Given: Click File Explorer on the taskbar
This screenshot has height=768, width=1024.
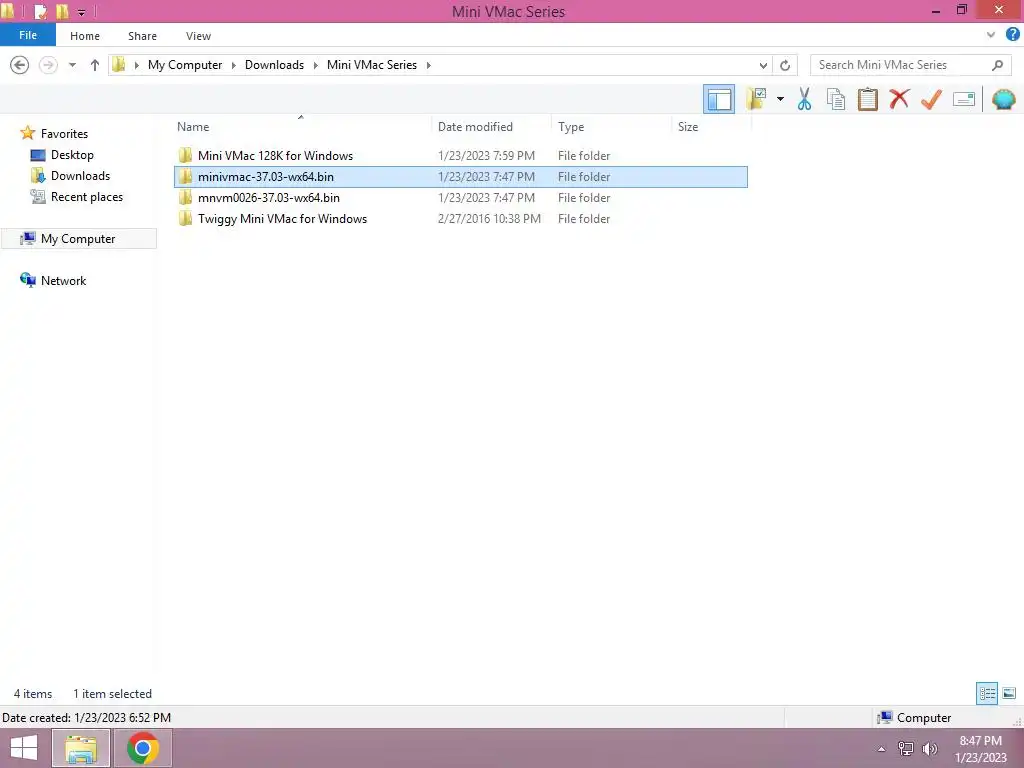Looking at the screenshot, I should pos(80,748).
